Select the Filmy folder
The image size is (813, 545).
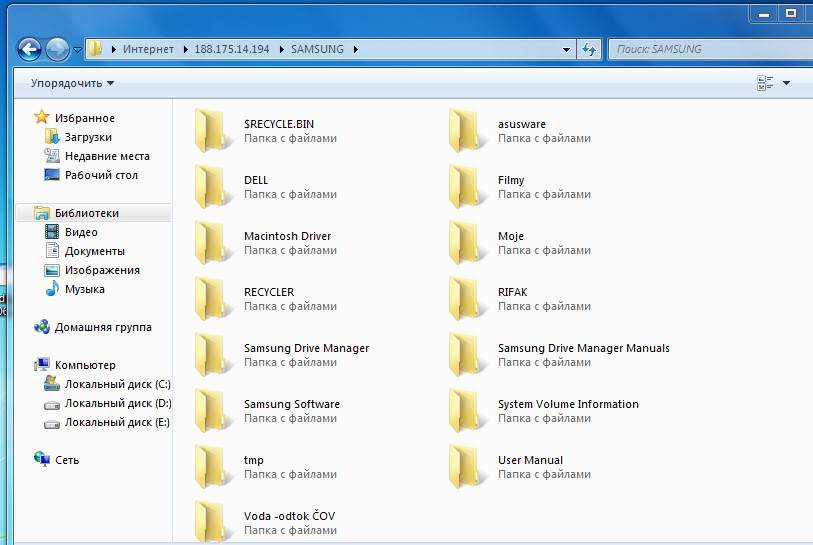tap(510, 181)
